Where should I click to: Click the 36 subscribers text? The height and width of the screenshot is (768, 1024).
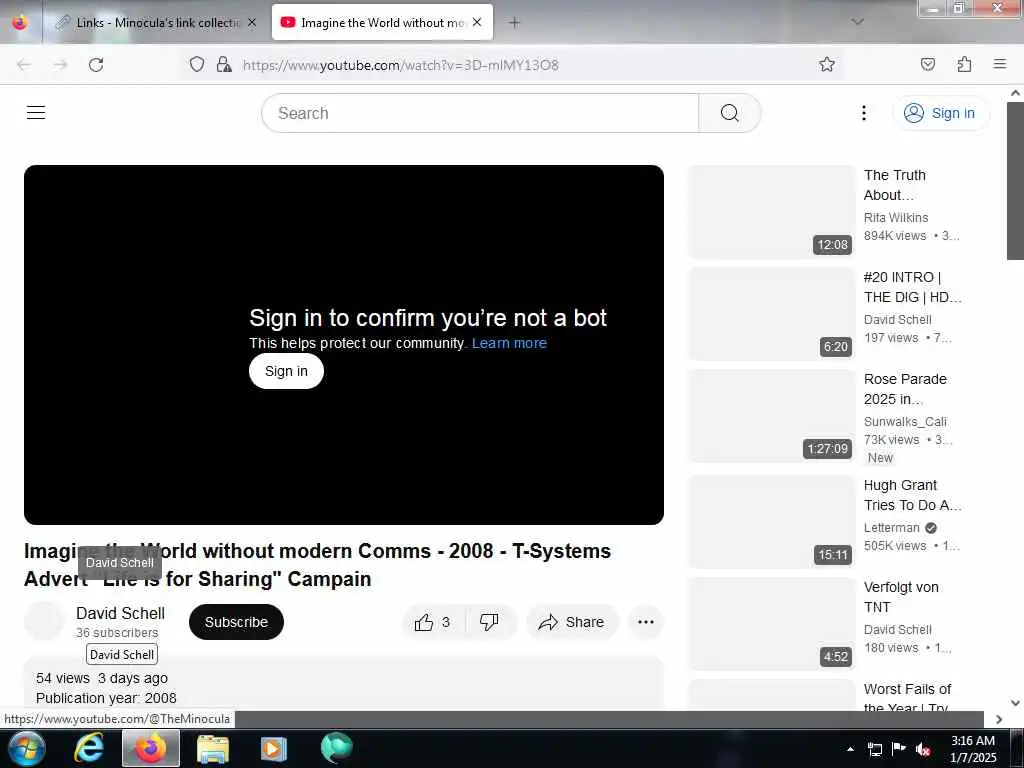pos(117,632)
